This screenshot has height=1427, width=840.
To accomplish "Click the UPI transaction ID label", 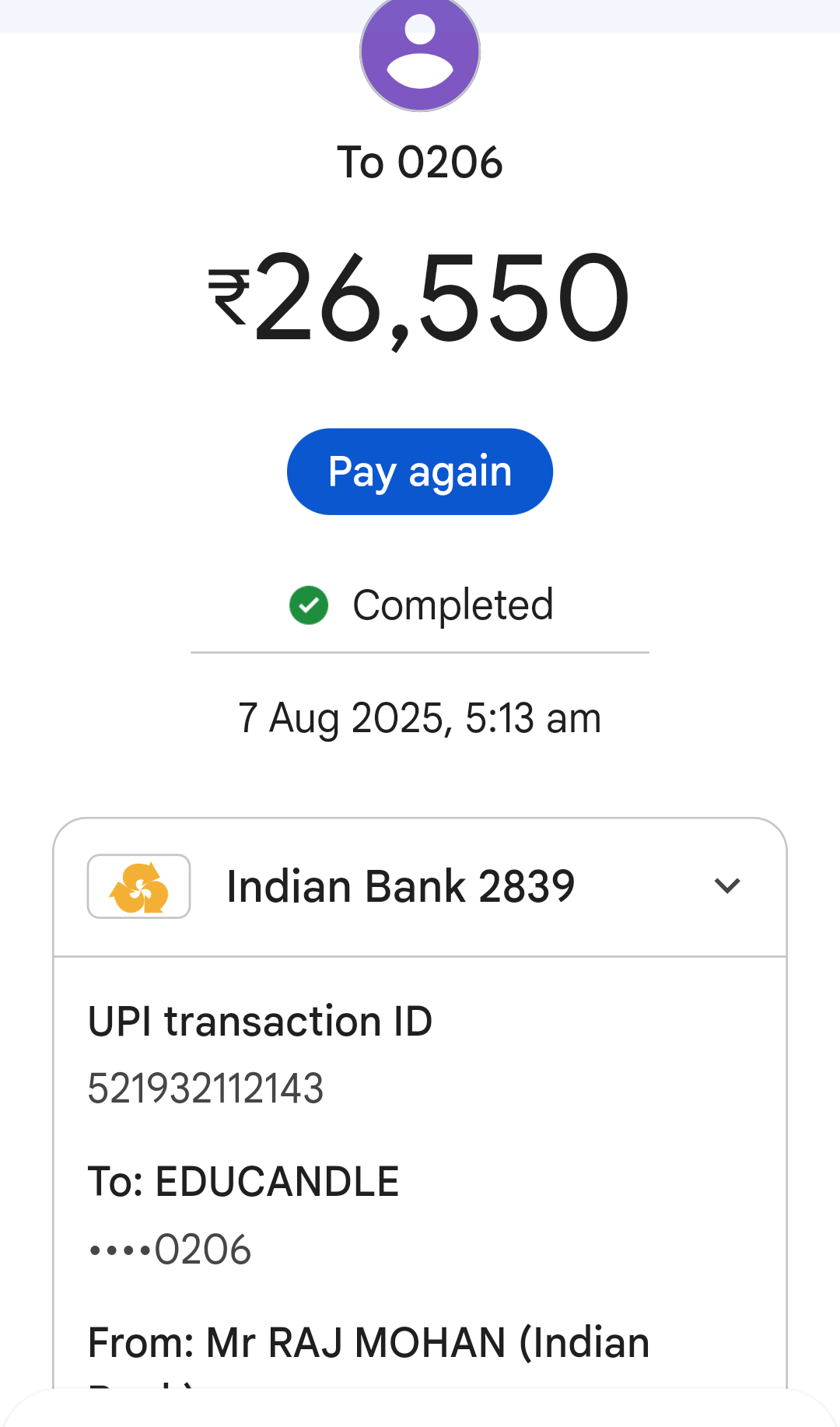I will pos(260,1021).
